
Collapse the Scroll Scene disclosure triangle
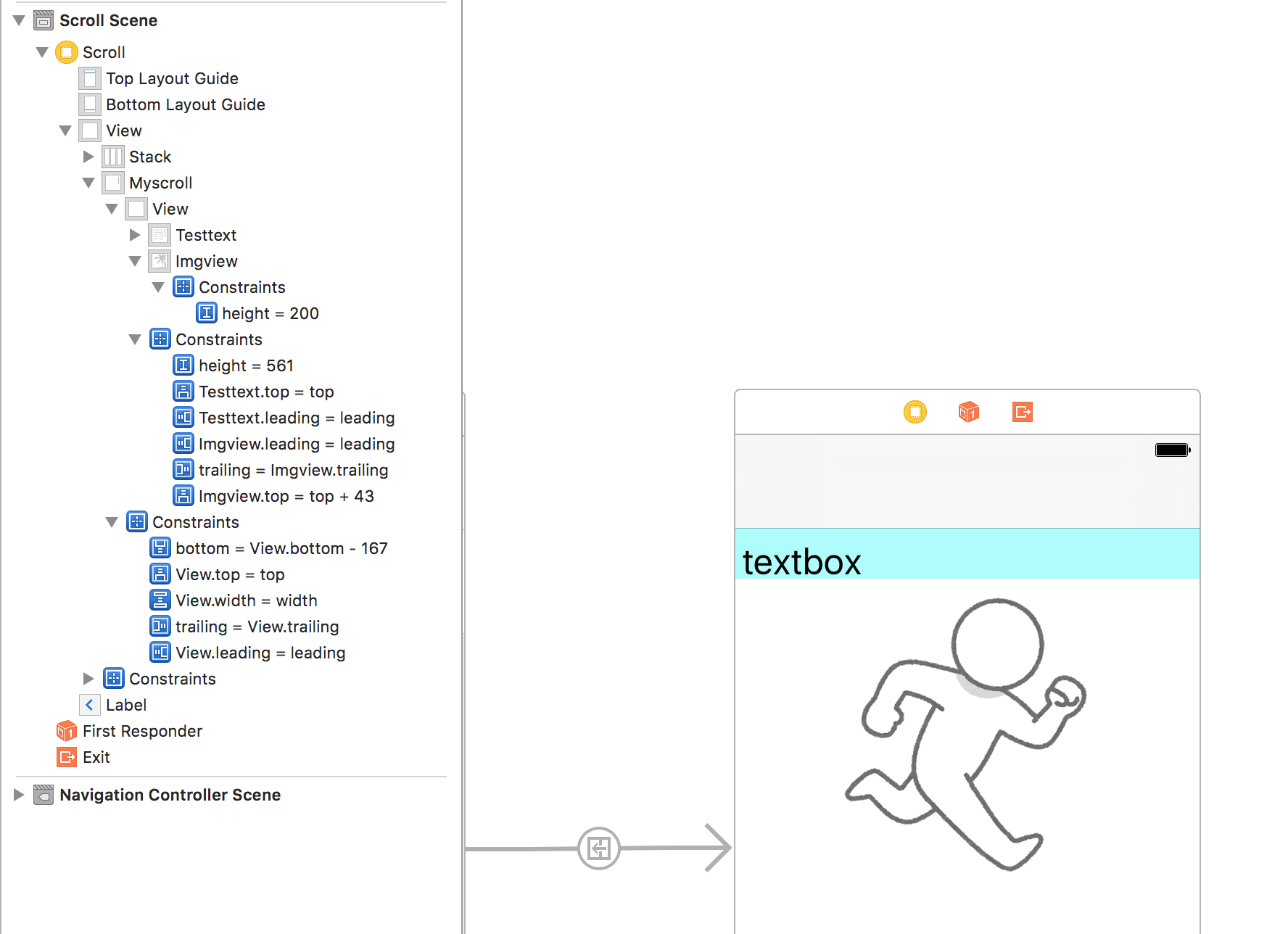(18, 20)
